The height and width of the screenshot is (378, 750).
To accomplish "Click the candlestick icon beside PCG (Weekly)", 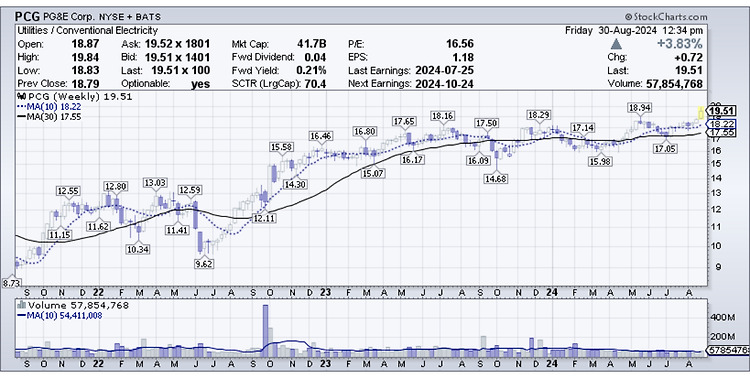I will (x=22, y=97).
